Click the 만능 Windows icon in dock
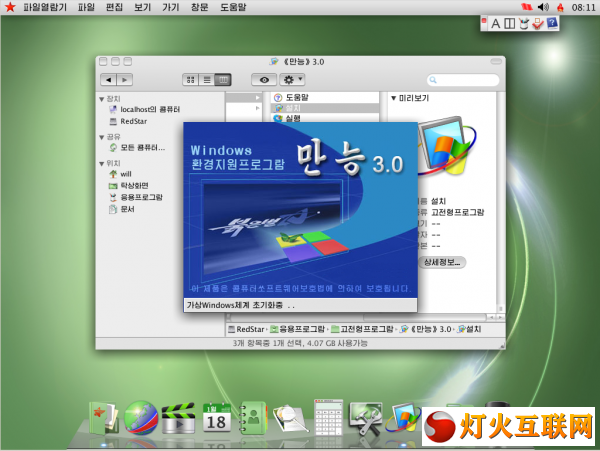Image resolution: width=600 pixels, height=451 pixels. click(x=404, y=418)
